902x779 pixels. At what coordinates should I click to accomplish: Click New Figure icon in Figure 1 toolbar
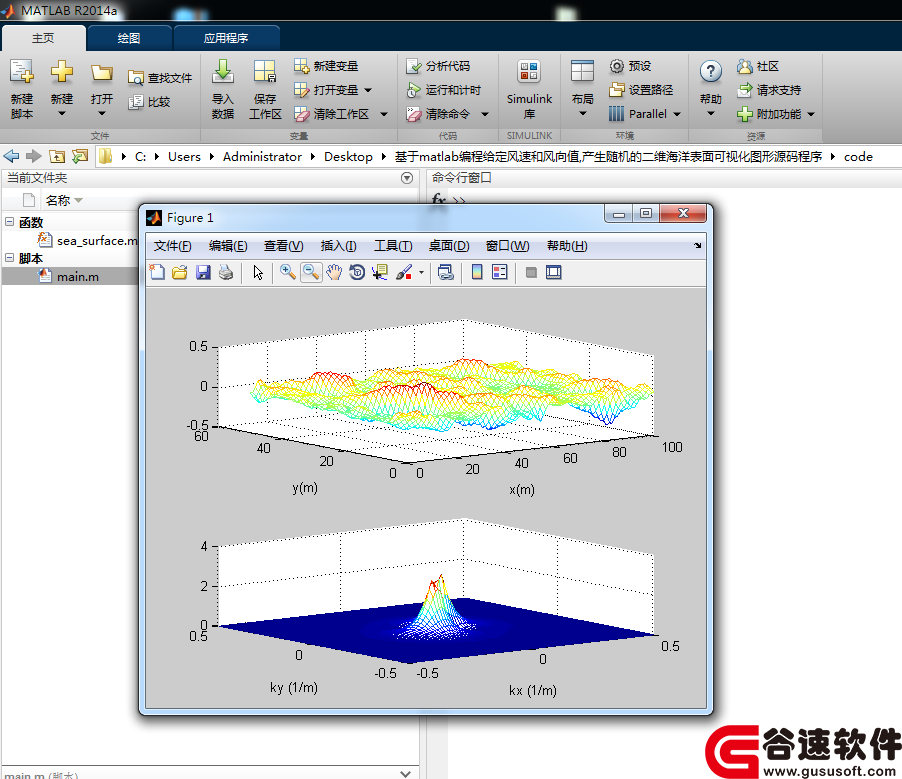click(157, 272)
